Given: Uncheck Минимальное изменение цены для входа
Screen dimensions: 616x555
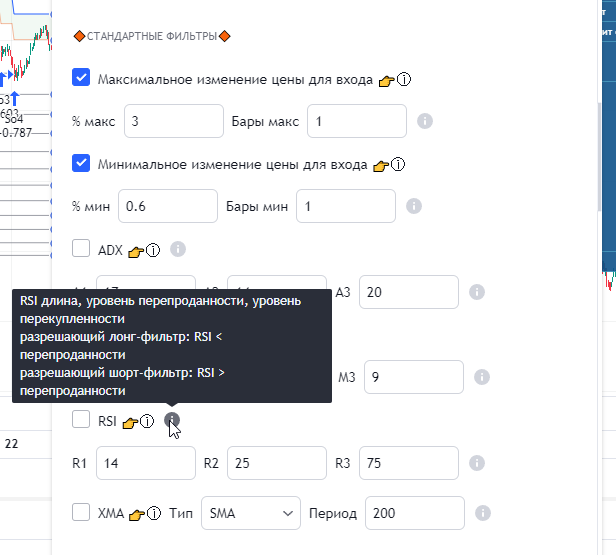Looking at the screenshot, I should (x=82, y=164).
